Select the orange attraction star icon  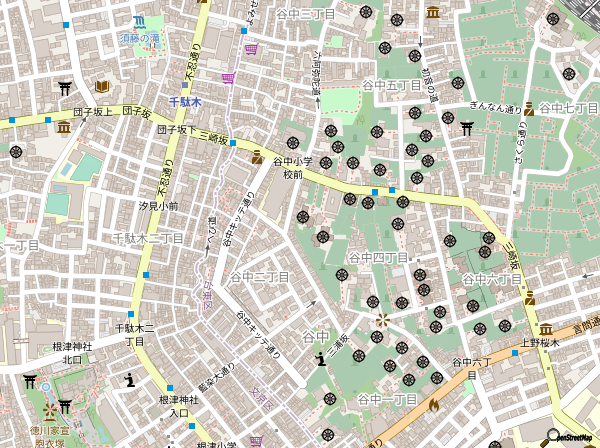click(x=381, y=322)
